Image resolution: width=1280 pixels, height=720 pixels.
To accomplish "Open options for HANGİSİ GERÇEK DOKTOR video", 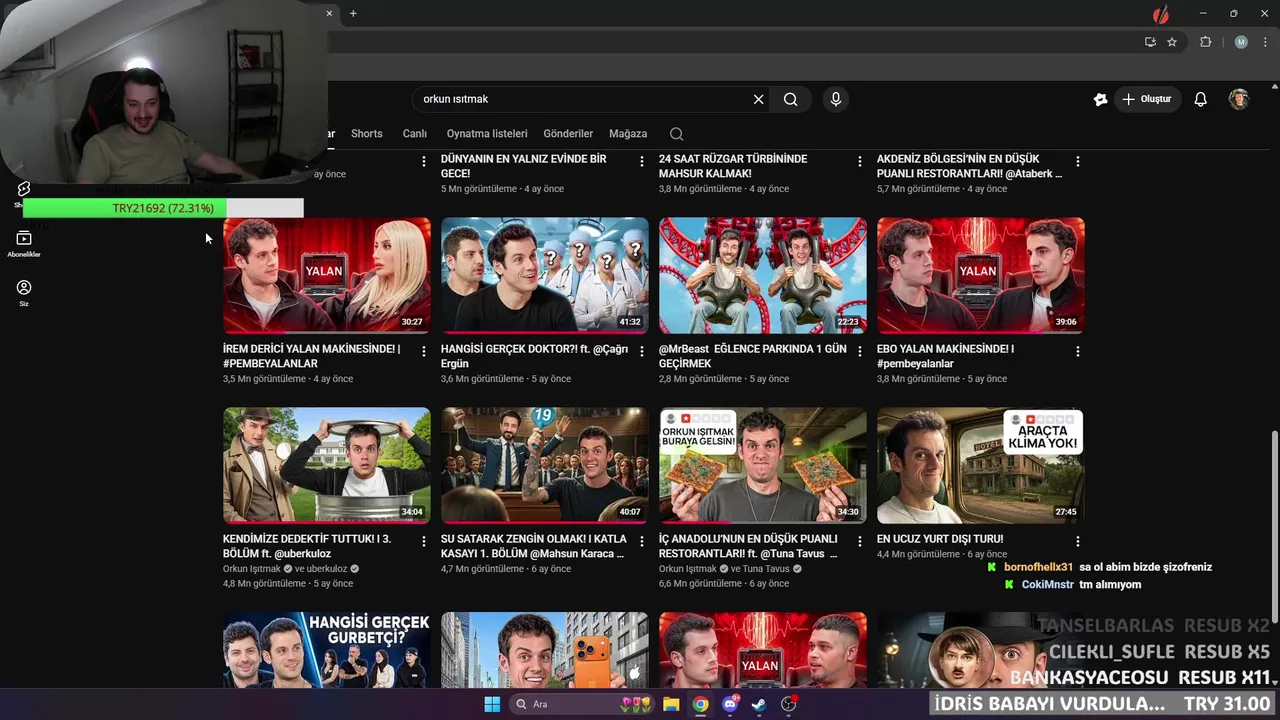I will 642,351.
